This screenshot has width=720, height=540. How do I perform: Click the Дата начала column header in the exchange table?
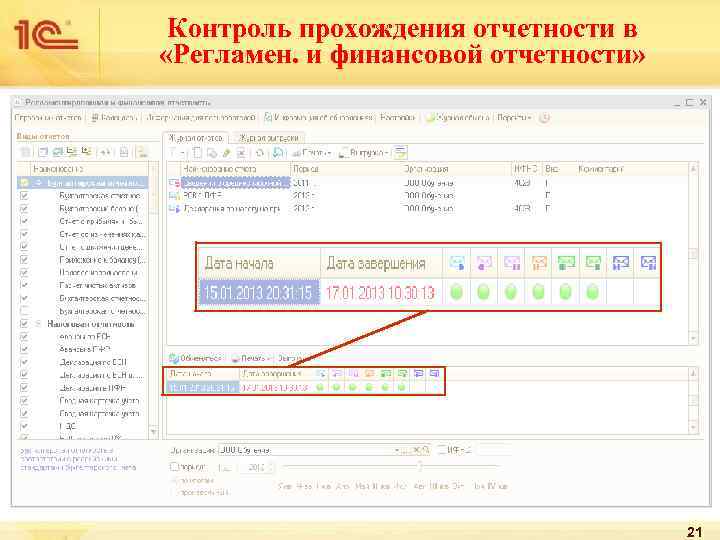[202, 374]
